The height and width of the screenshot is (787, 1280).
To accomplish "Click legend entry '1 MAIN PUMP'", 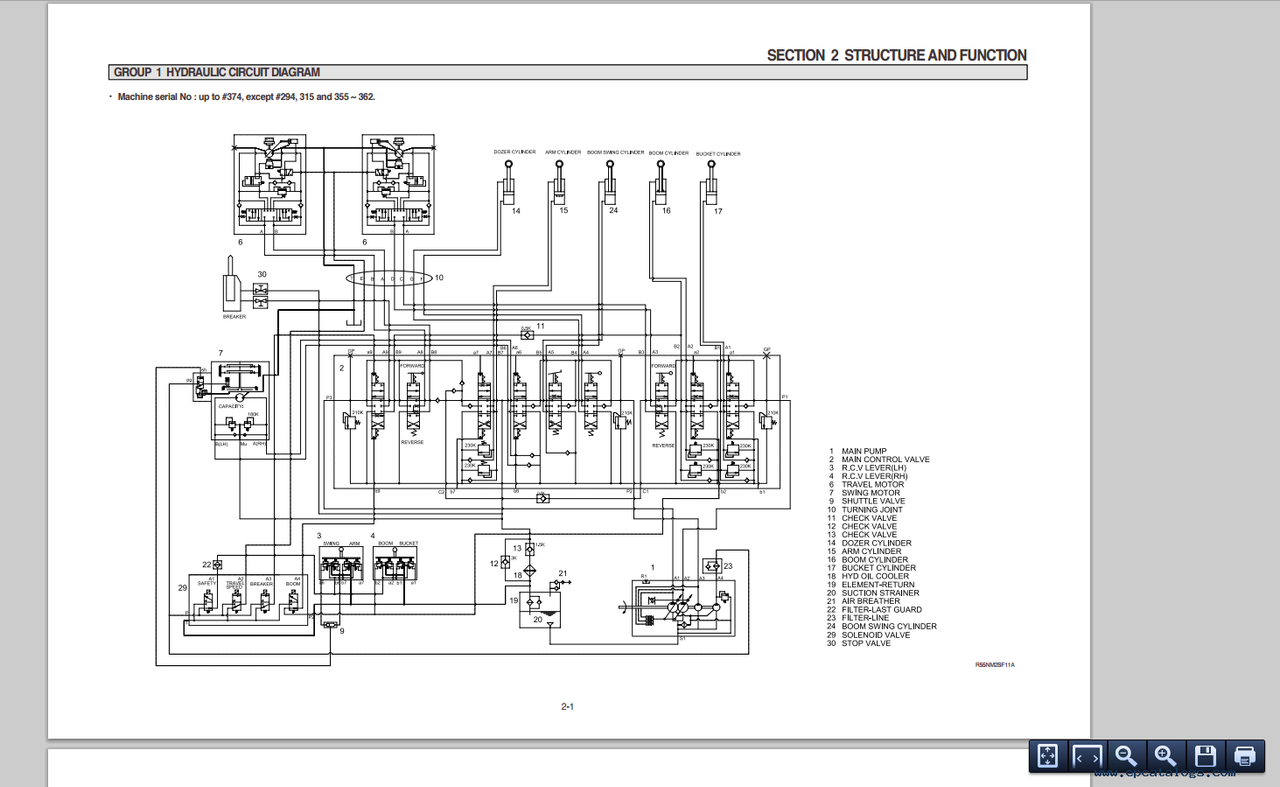I will (857, 452).
